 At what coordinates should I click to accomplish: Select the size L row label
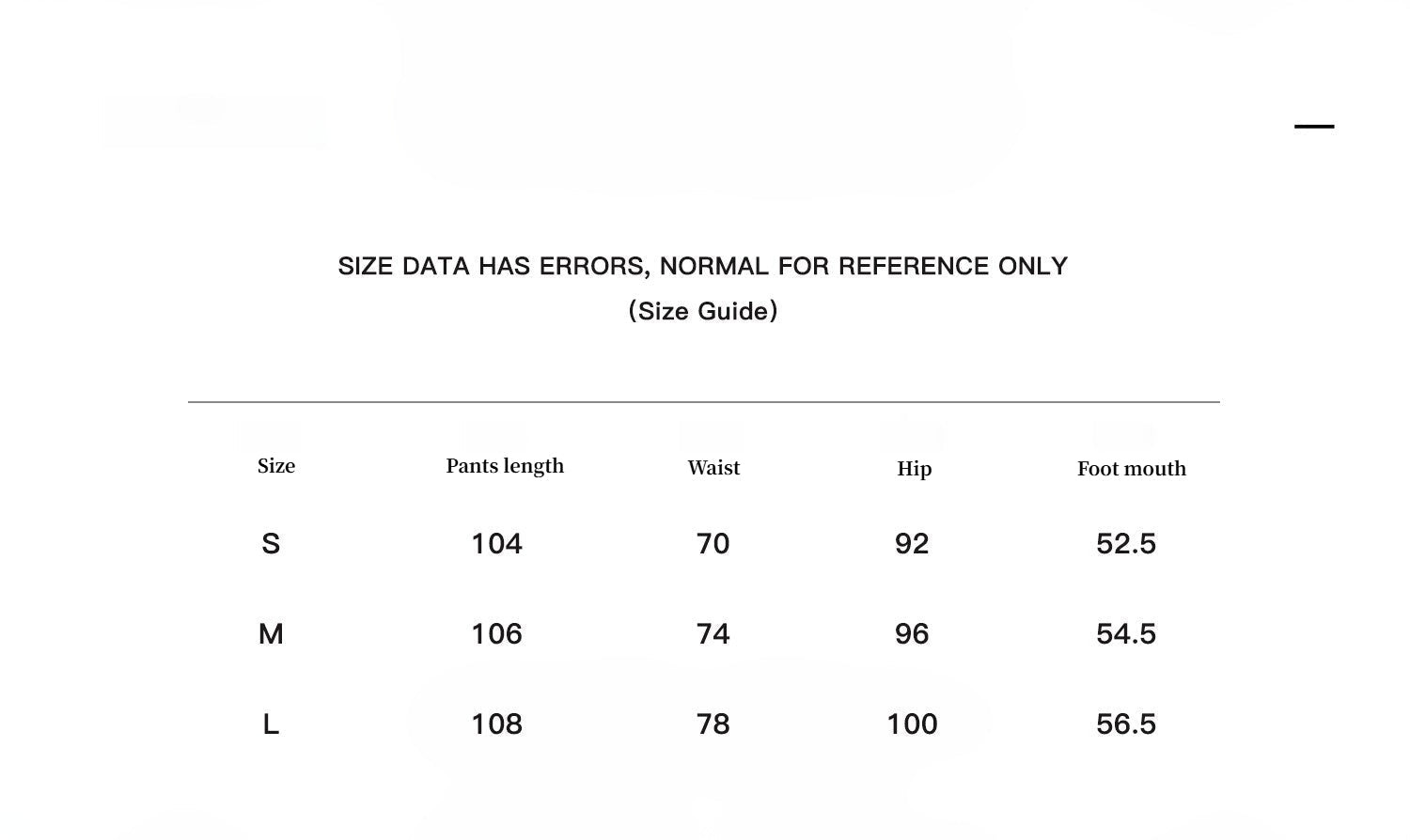click(x=271, y=724)
